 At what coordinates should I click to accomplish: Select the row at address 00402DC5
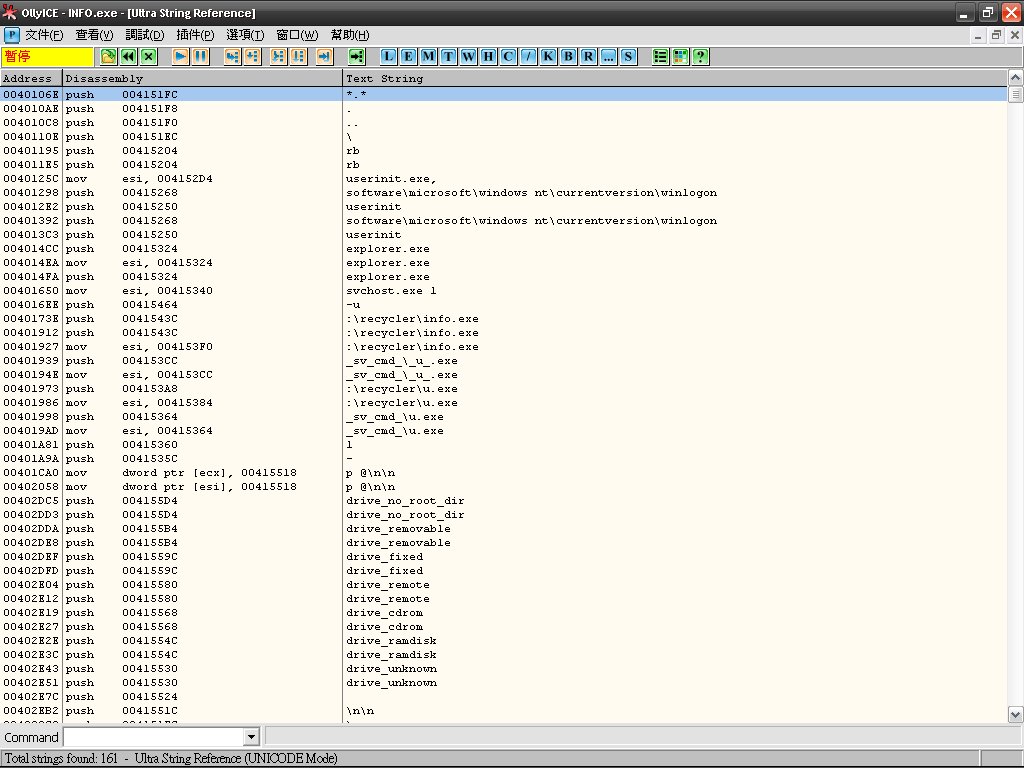point(504,501)
